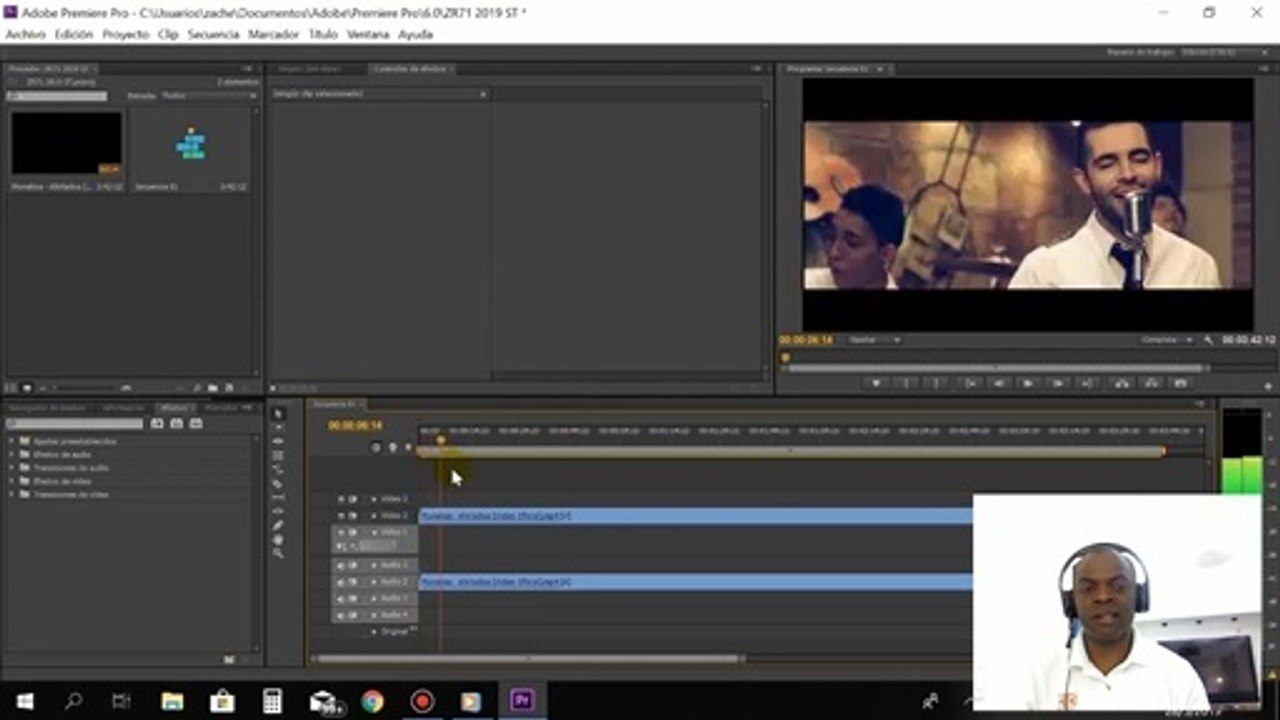Open the Marcador menu

(x=273, y=34)
